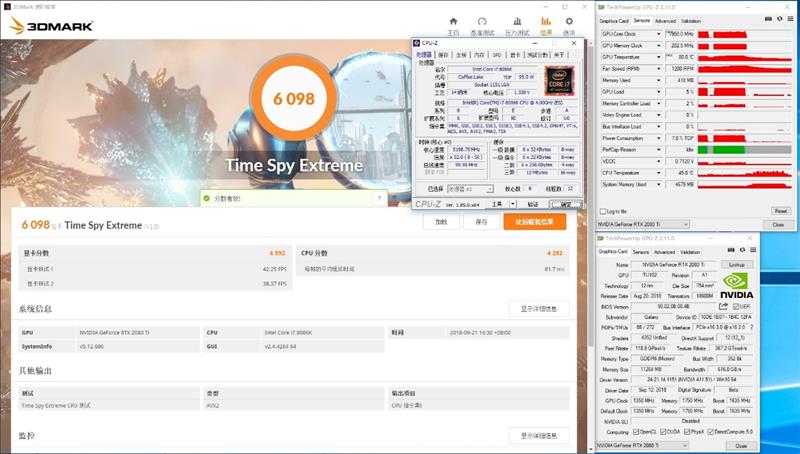Toggle the PhysX checkbox

(687, 432)
